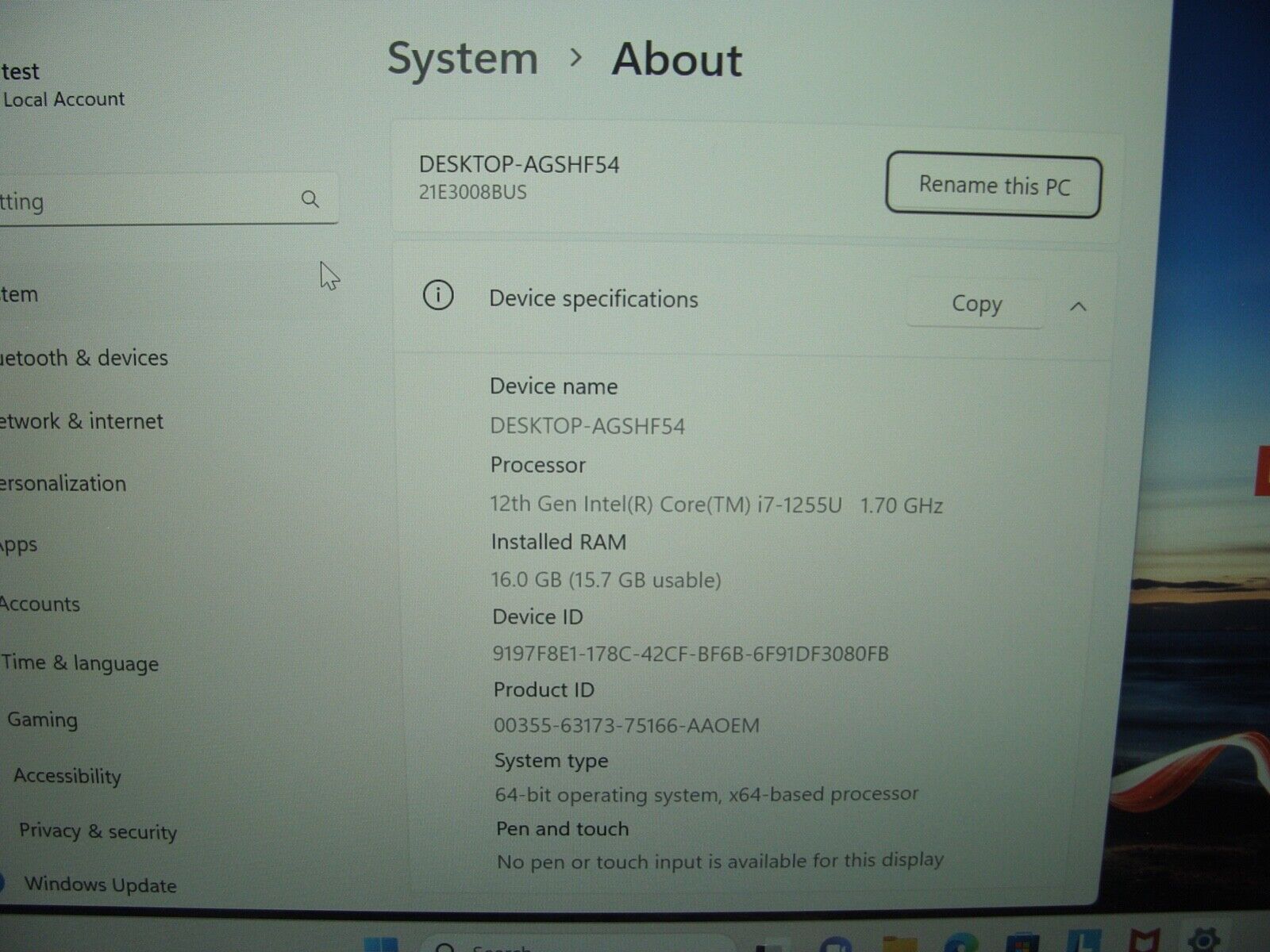Click processor value i7-1255U 1.70 GHz
The width and height of the screenshot is (1270, 952).
point(717,505)
